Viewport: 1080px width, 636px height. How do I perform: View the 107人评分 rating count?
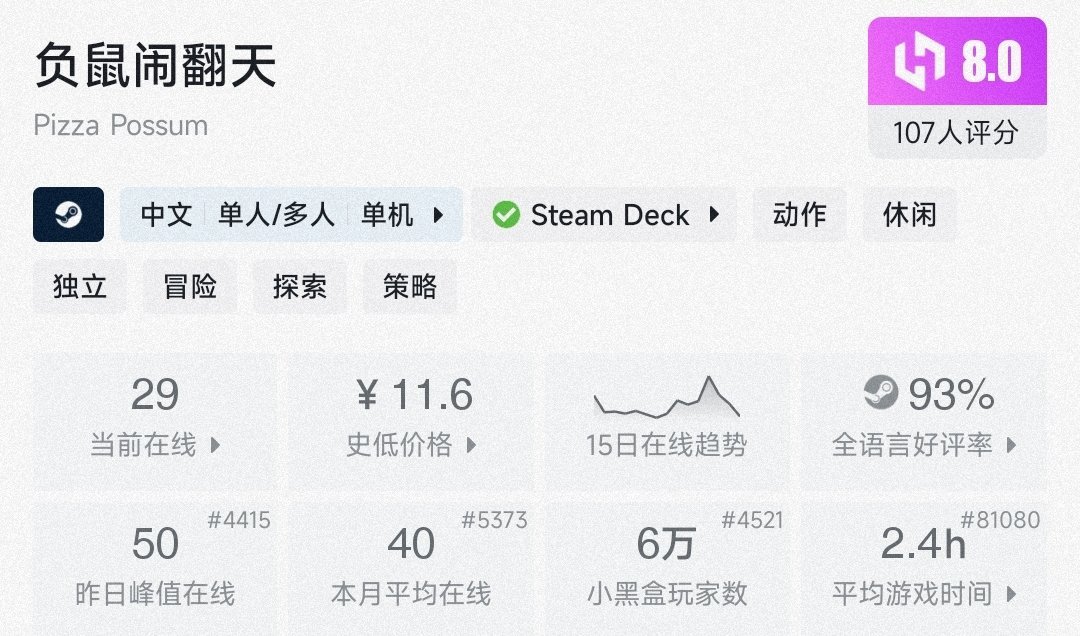coord(956,132)
